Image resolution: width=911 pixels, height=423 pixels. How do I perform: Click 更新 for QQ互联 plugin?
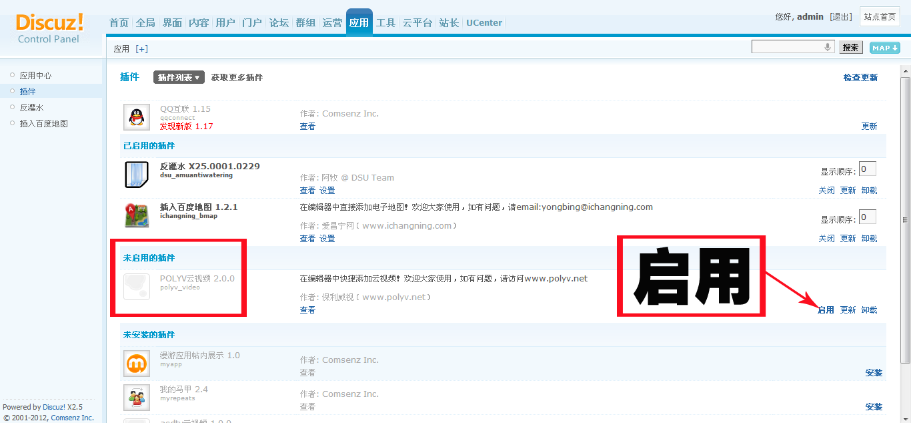click(x=869, y=126)
